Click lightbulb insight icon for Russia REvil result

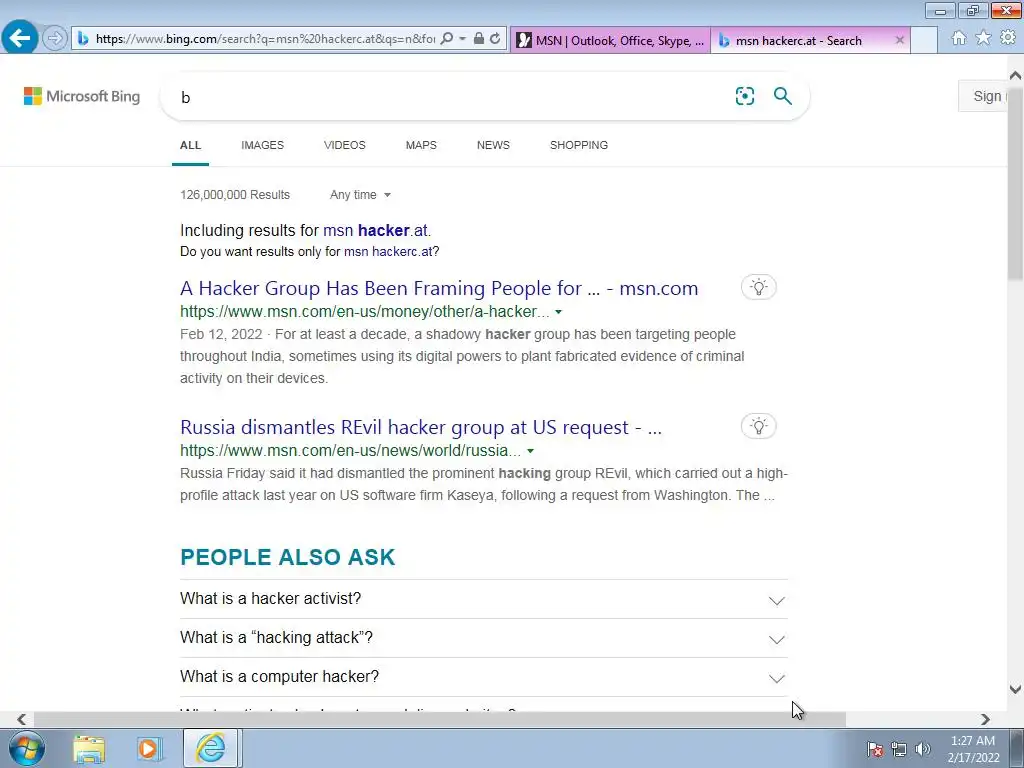pos(758,426)
